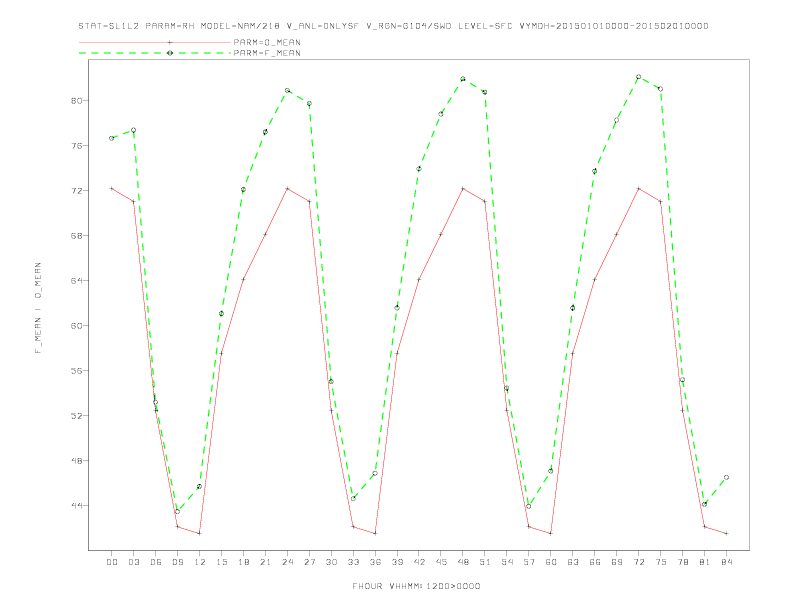792x612 pixels.
Task: Click the y-axis tick label 52
Action: 76,416
